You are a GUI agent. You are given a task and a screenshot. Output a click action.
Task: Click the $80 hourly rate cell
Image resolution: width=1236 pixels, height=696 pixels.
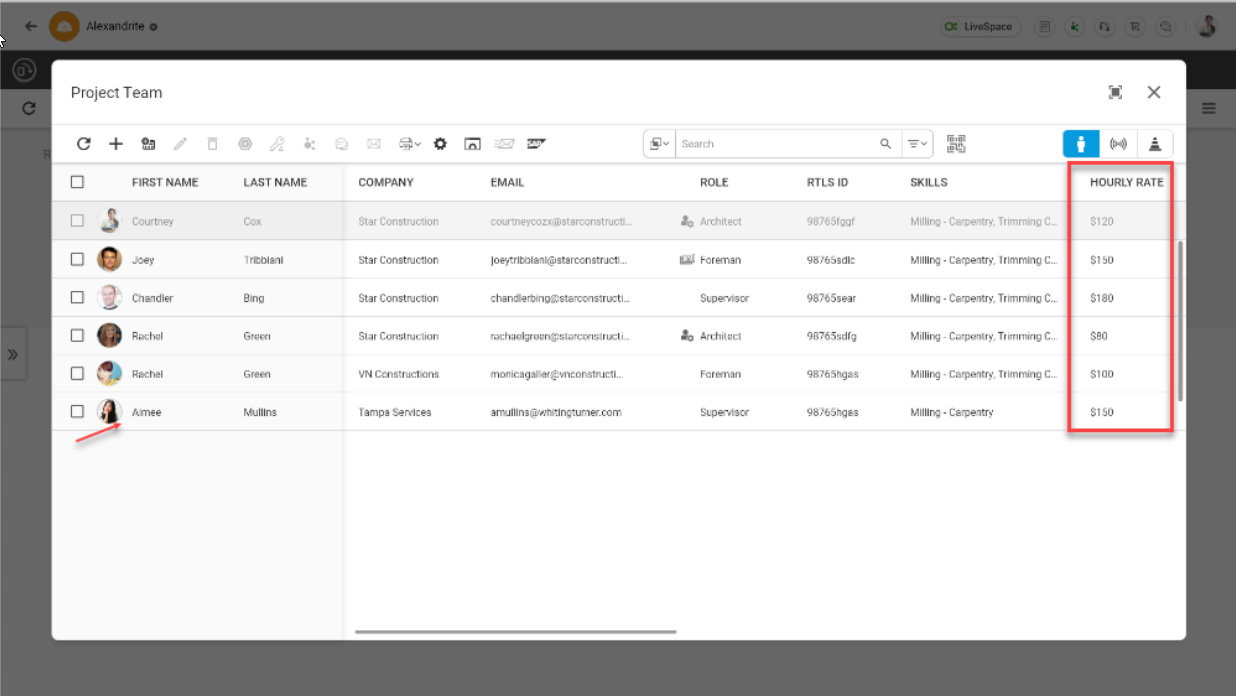(x=1099, y=336)
